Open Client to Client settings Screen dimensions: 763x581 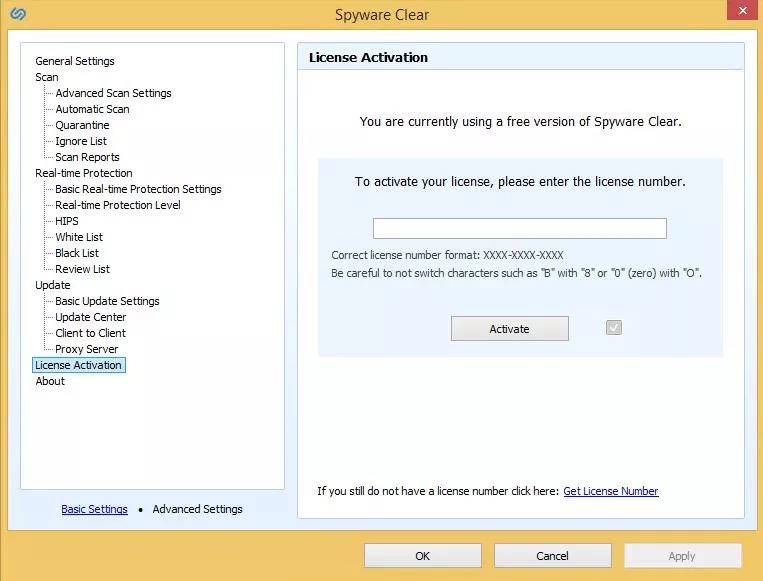(91, 333)
